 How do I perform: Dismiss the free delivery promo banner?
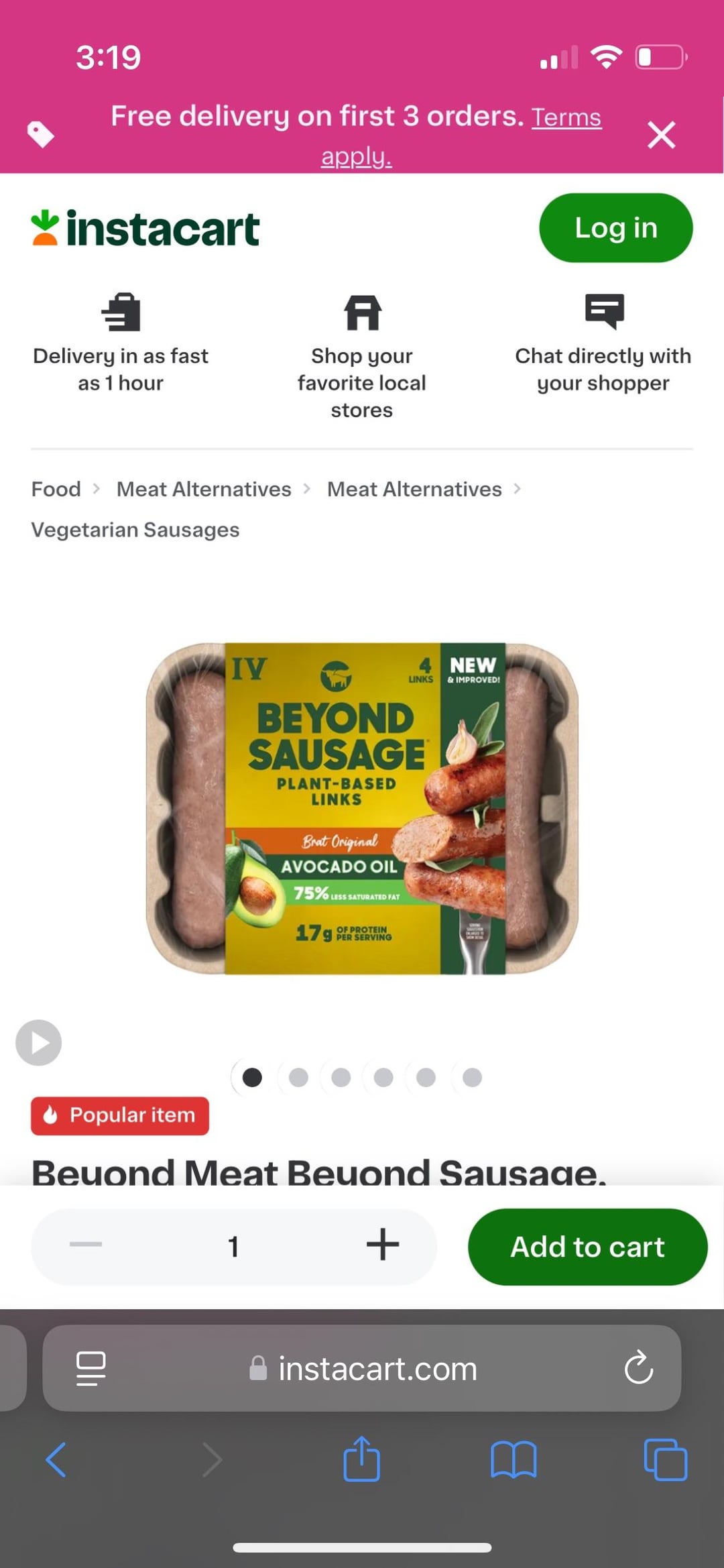pyautogui.click(x=661, y=134)
